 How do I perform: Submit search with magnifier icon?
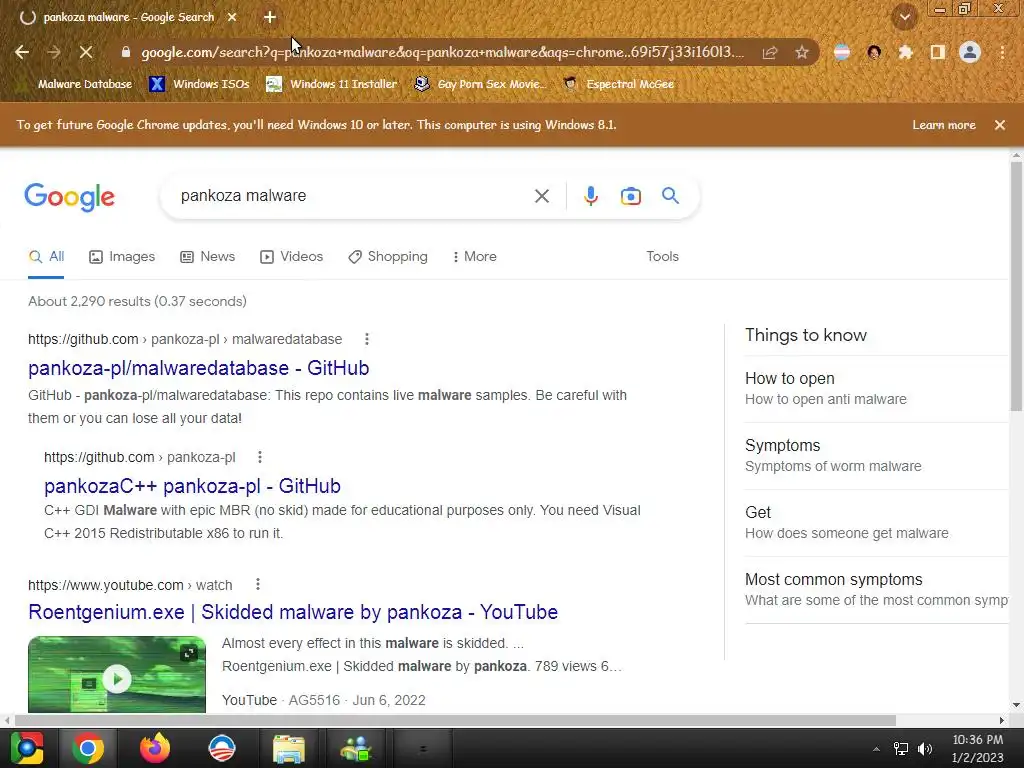click(x=670, y=195)
